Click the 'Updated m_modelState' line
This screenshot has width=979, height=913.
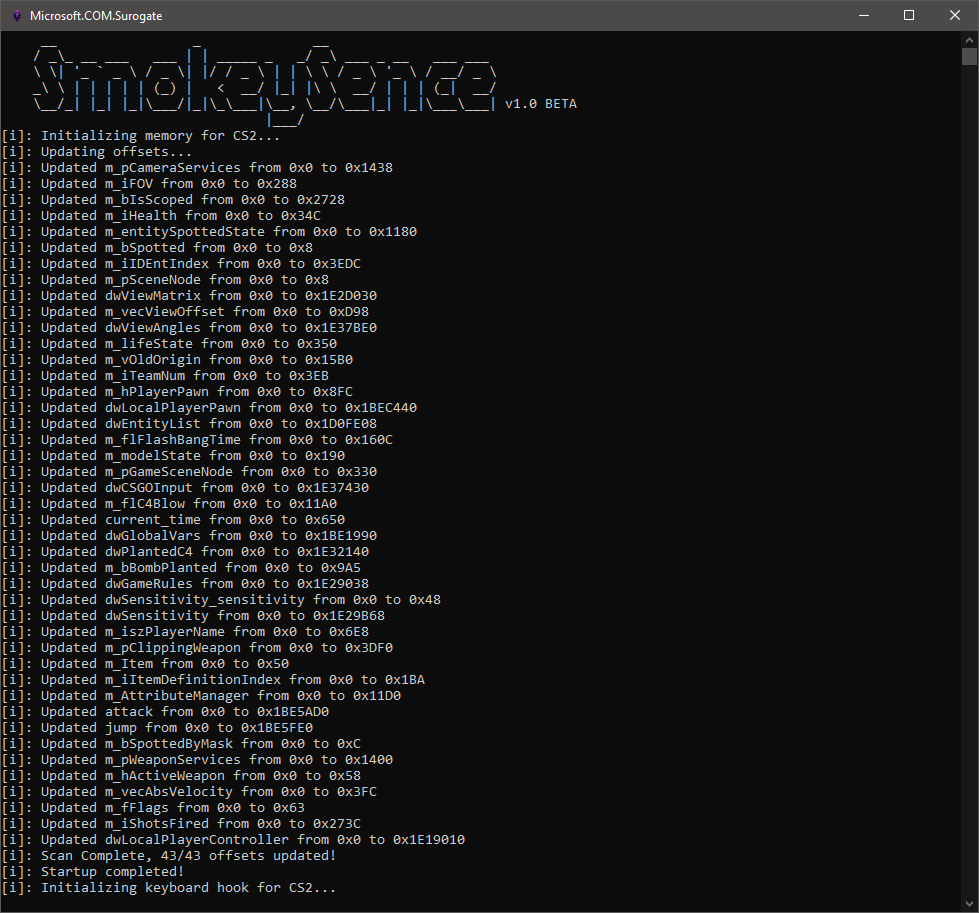[x=173, y=456]
